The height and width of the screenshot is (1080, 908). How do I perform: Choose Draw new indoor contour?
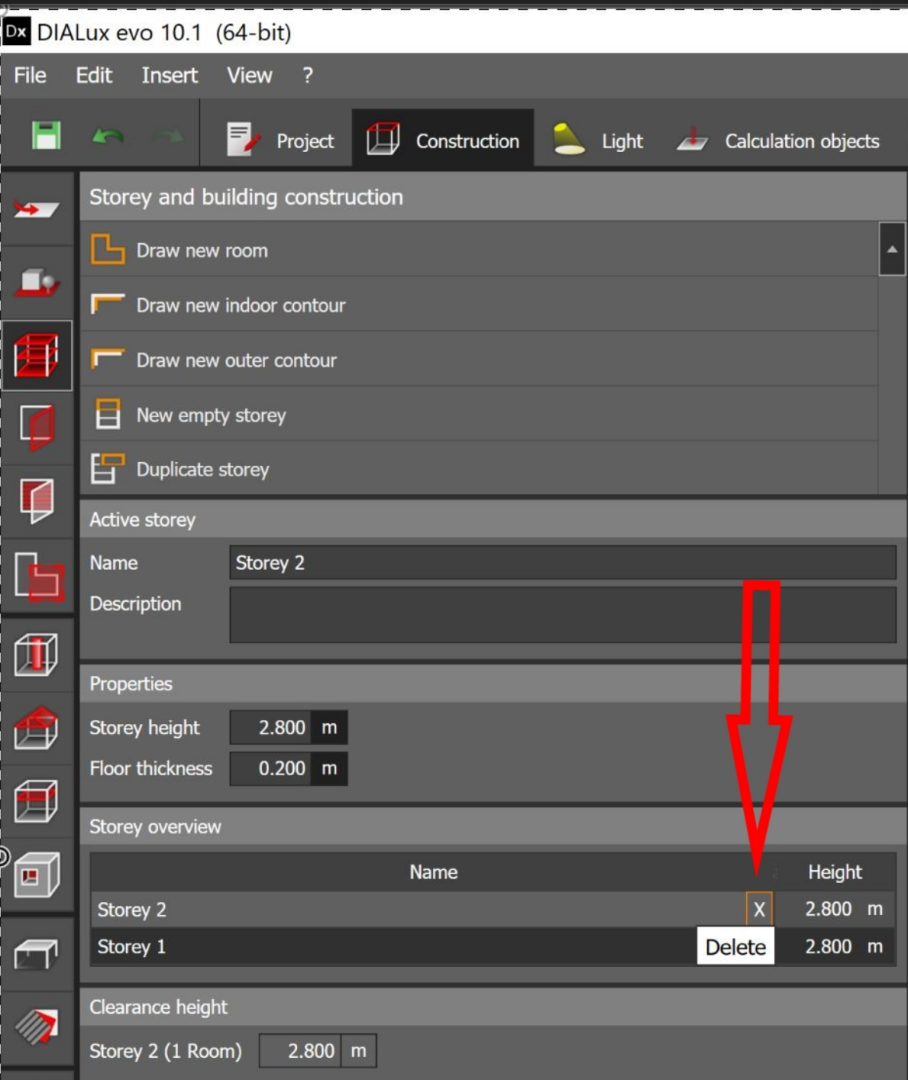click(x=479, y=304)
